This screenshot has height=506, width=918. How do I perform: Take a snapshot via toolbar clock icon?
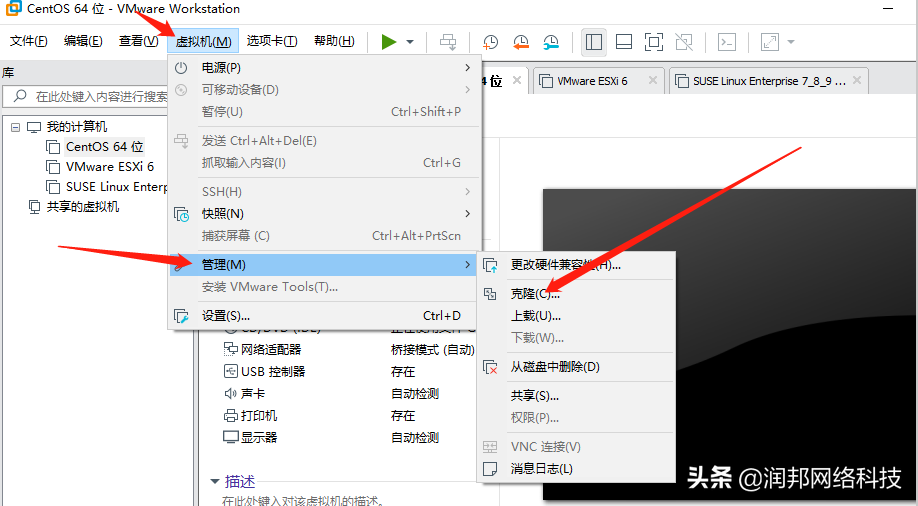pos(490,42)
